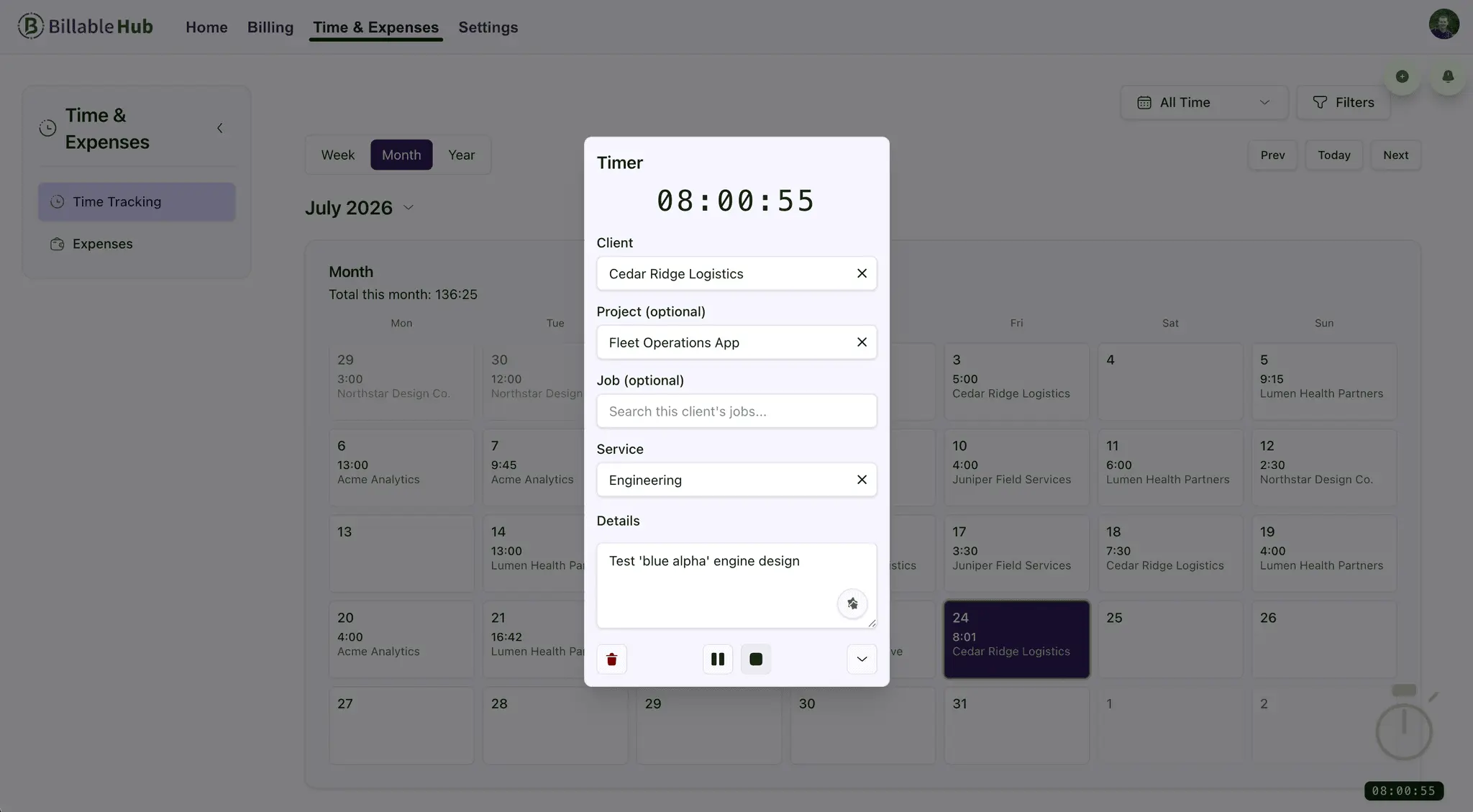Go to Home tab
The height and width of the screenshot is (812, 1473).
point(206,27)
